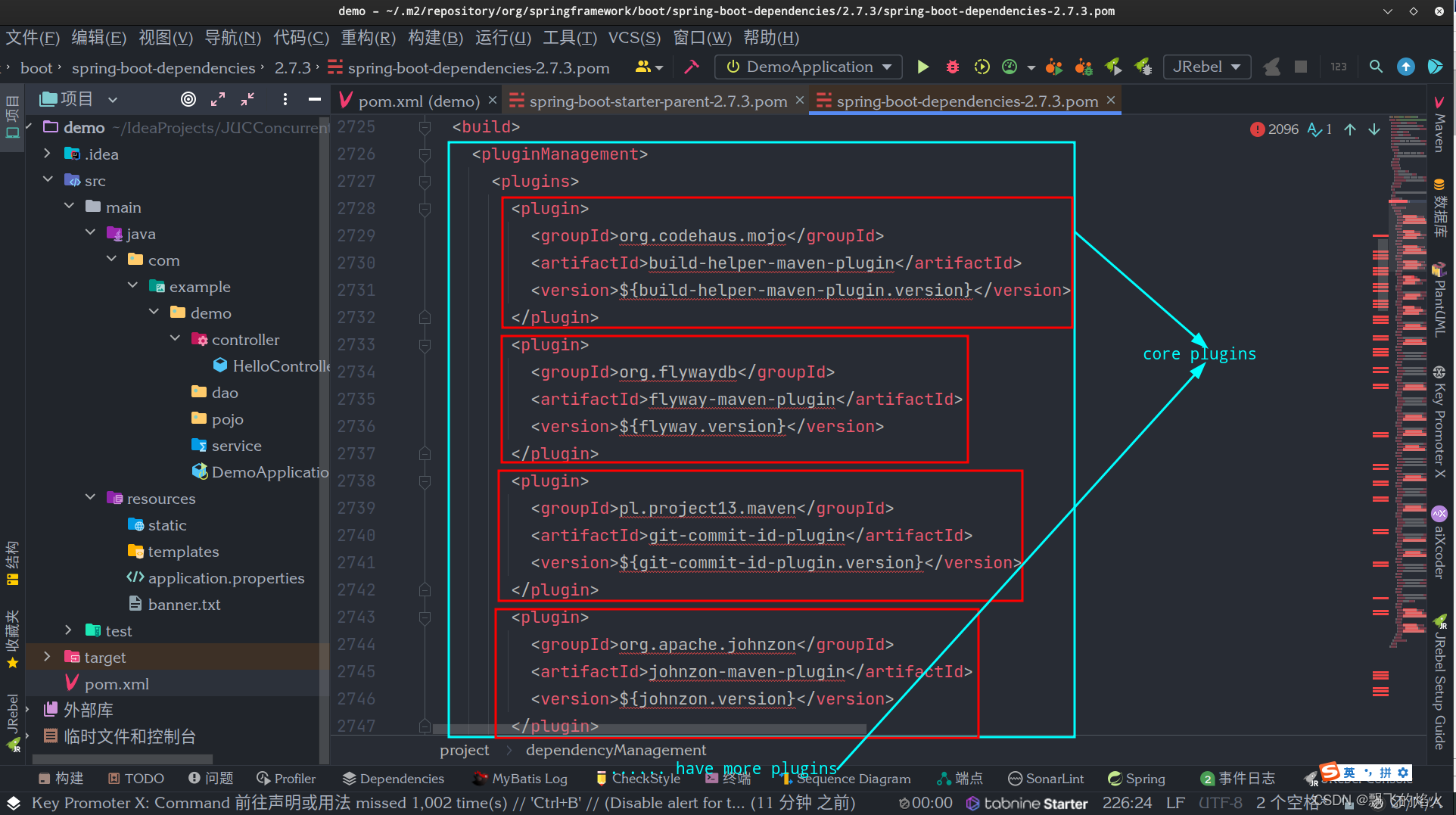This screenshot has height=815, width=1456.
Task: Collapse the src folder
Action: pos(48,180)
